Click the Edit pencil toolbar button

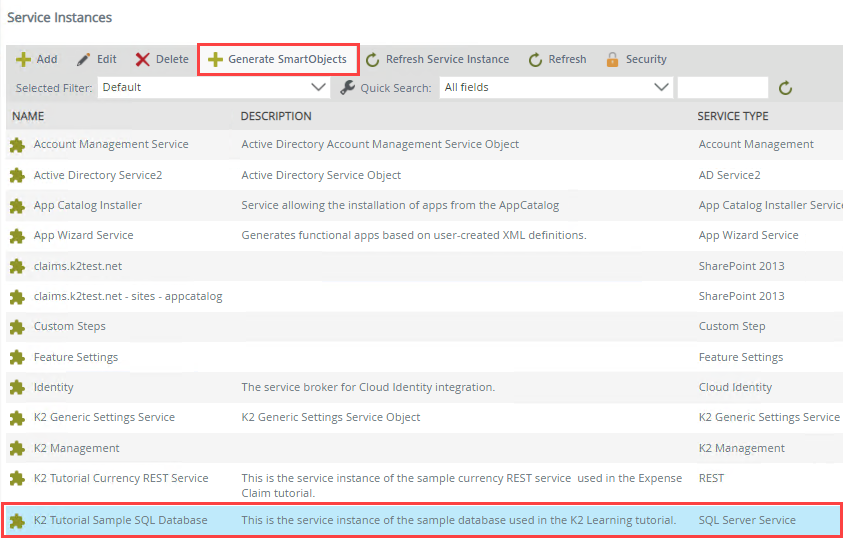pos(96,59)
